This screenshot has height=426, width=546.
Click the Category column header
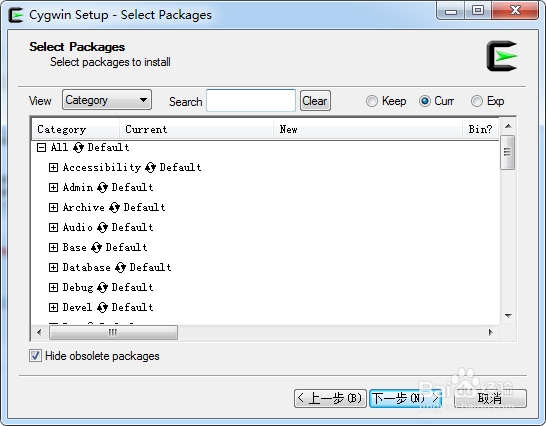coord(76,129)
